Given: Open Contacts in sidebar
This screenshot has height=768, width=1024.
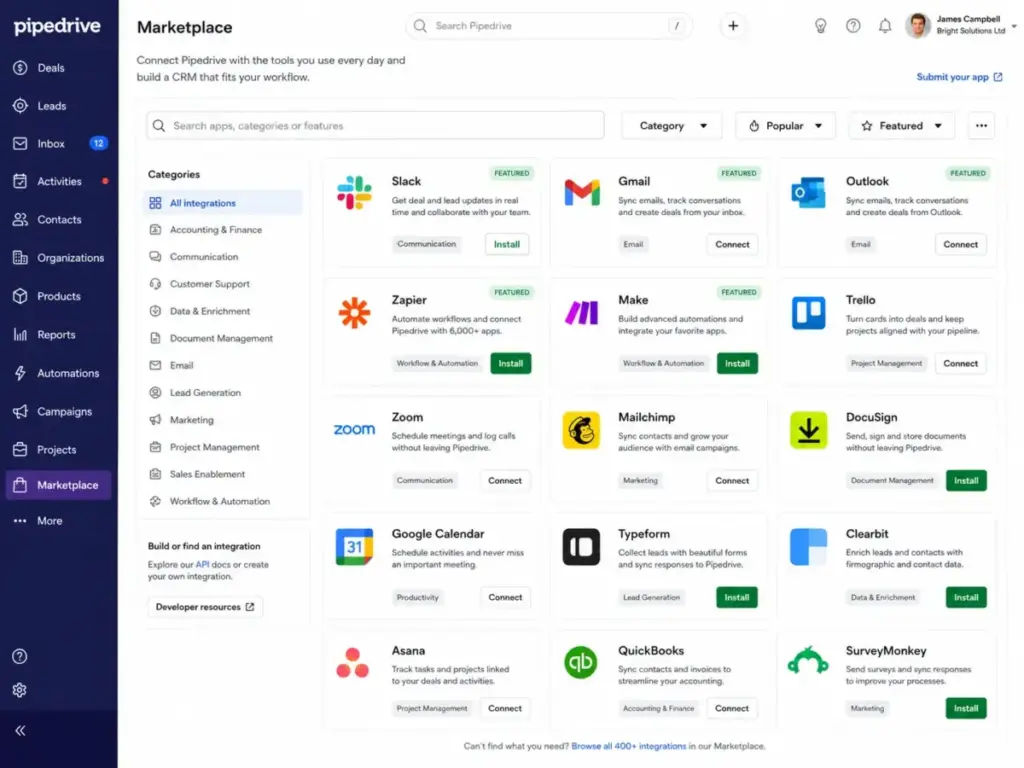Looking at the screenshot, I should click(59, 219).
